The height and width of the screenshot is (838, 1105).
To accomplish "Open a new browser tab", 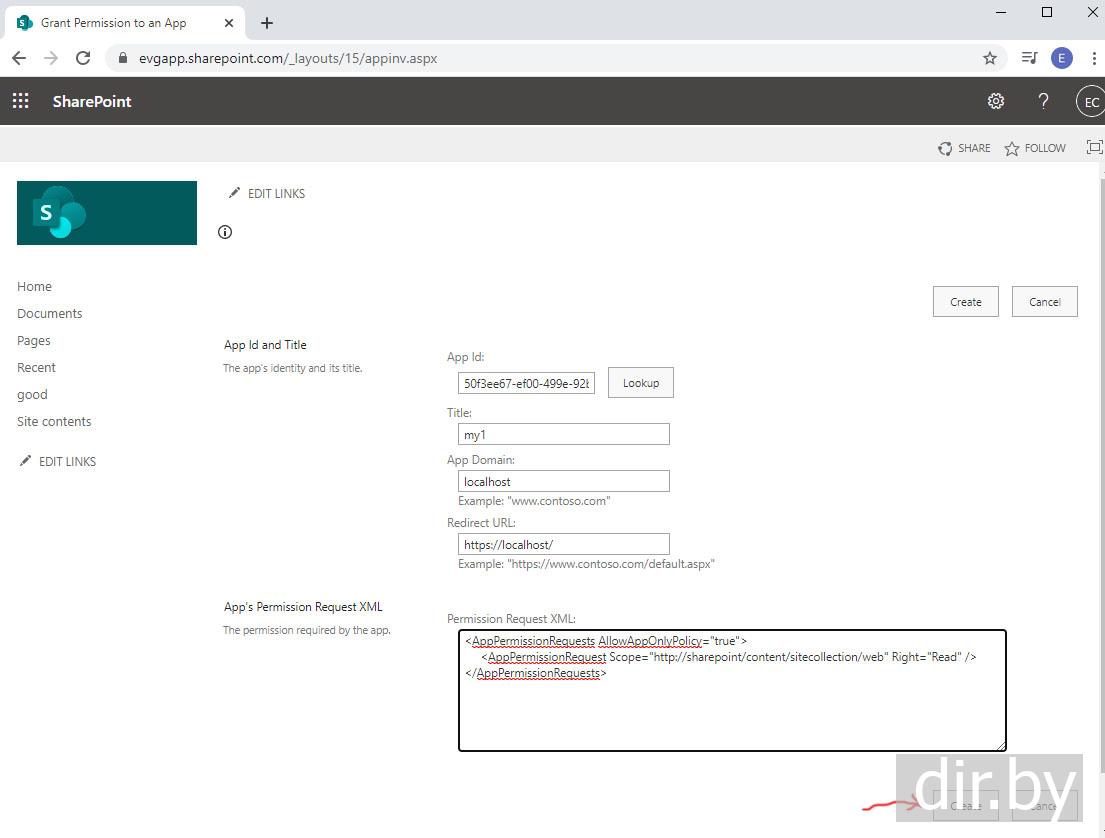I will [267, 23].
